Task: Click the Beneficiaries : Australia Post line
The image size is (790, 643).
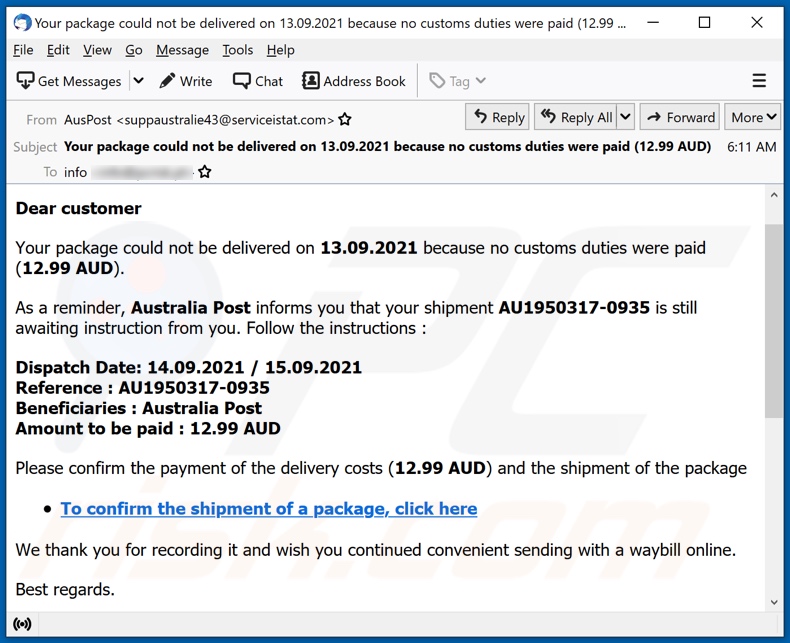Action: (x=139, y=408)
